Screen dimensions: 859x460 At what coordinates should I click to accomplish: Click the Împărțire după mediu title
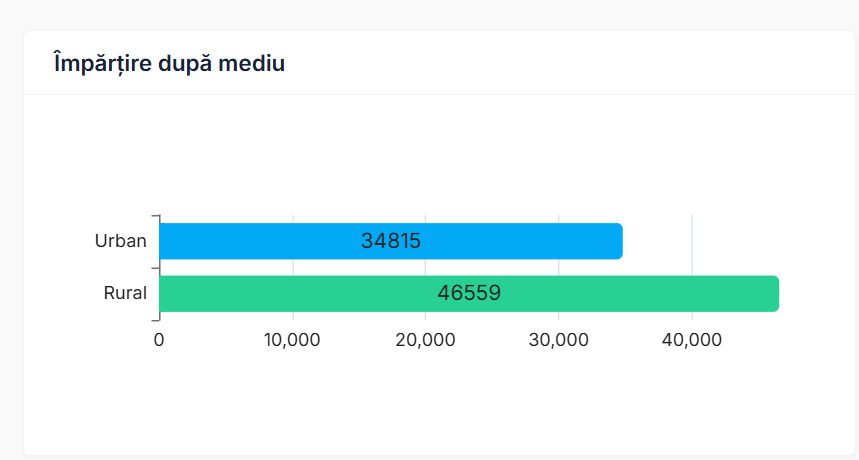pyautogui.click(x=169, y=64)
